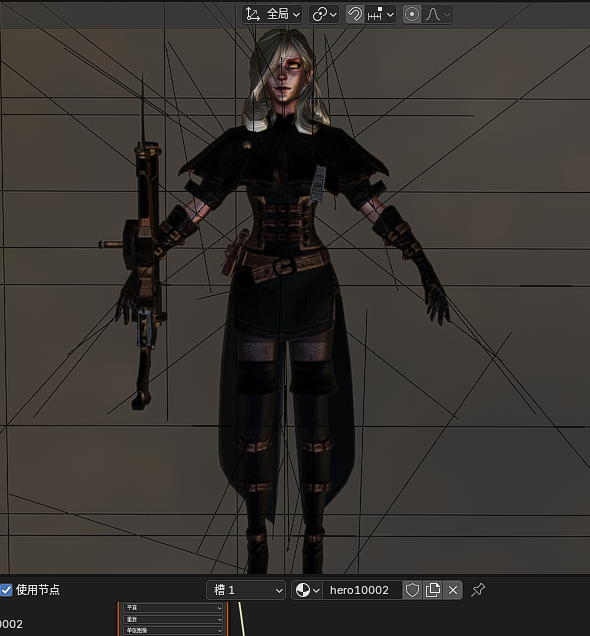Browse materials with the sphere icon
The image size is (590, 636).
point(307,590)
